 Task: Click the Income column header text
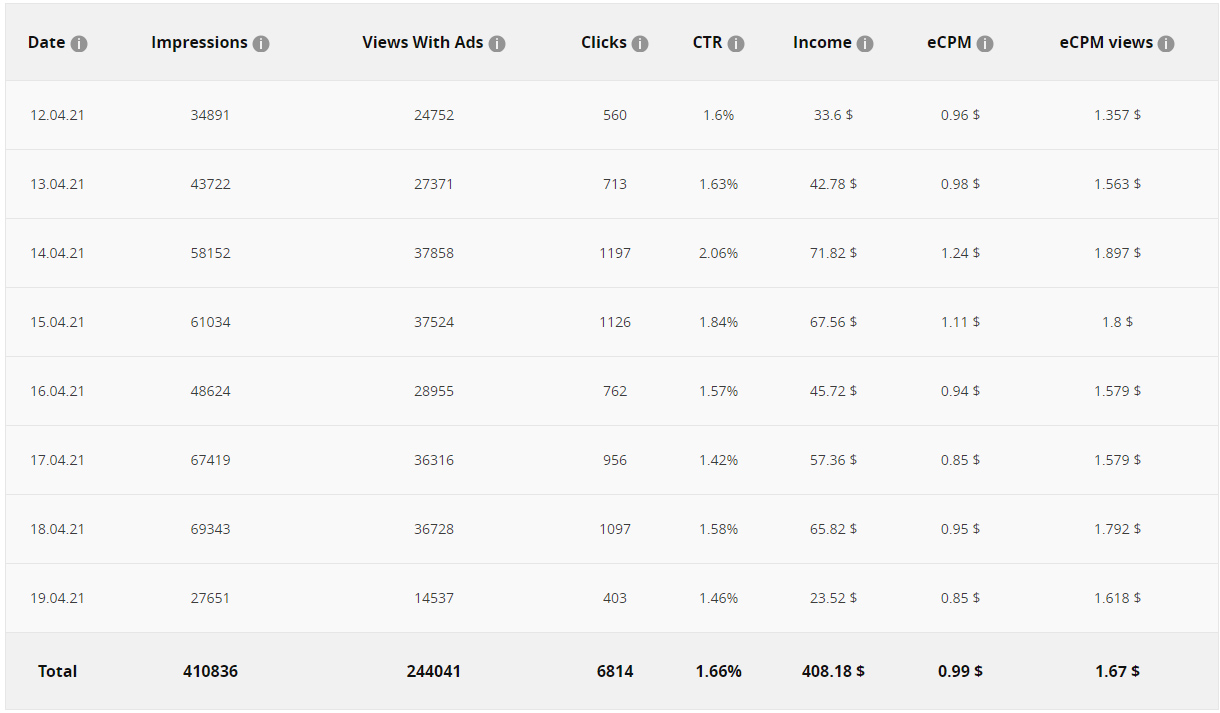click(x=822, y=43)
